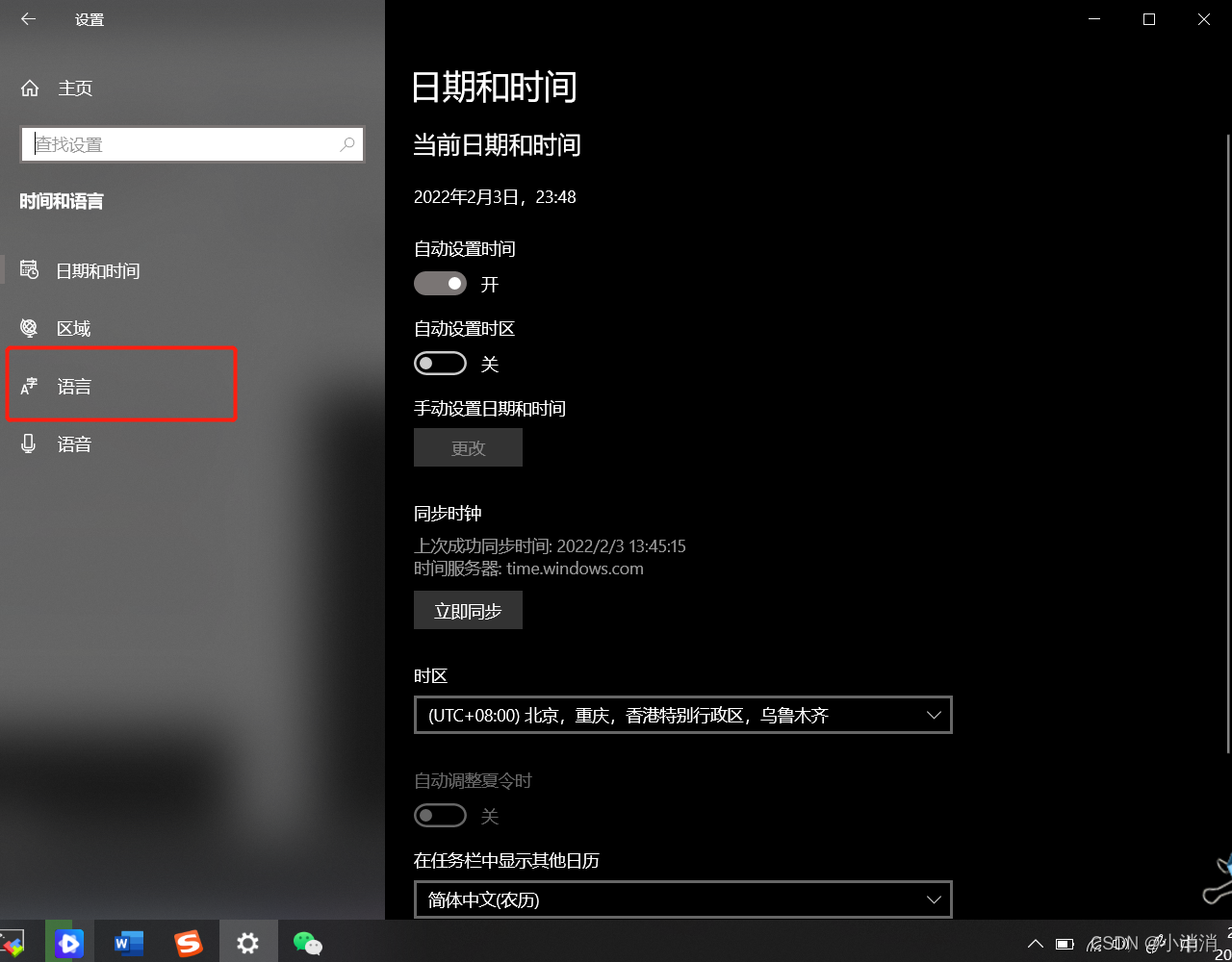Expand hidden icons in the system tray
The image size is (1232, 962).
point(1035,944)
